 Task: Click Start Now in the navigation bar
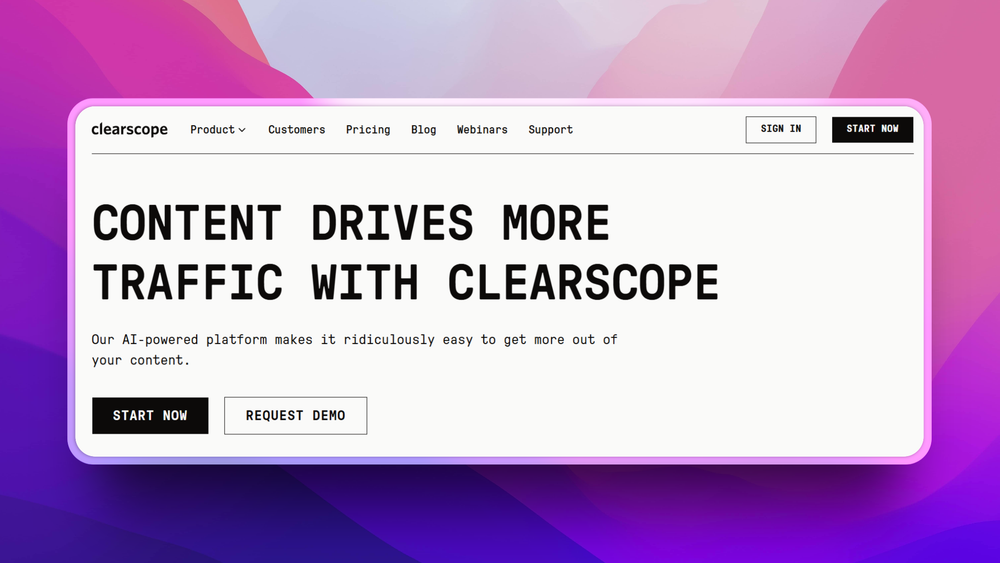coord(872,129)
